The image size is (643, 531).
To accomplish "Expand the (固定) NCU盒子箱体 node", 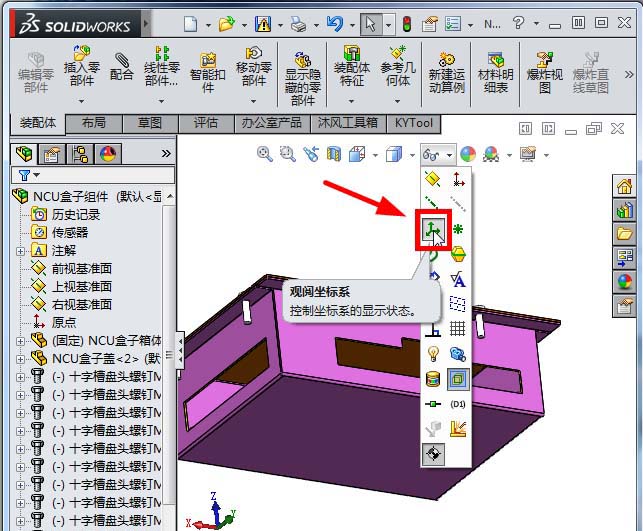I will [x=20, y=341].
